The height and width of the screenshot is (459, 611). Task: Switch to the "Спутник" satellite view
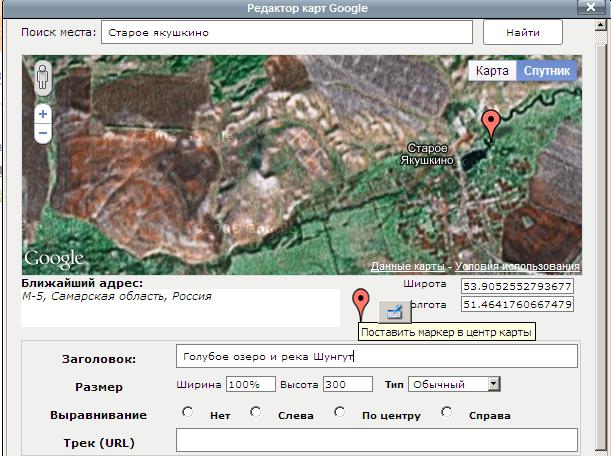point(547,71)
